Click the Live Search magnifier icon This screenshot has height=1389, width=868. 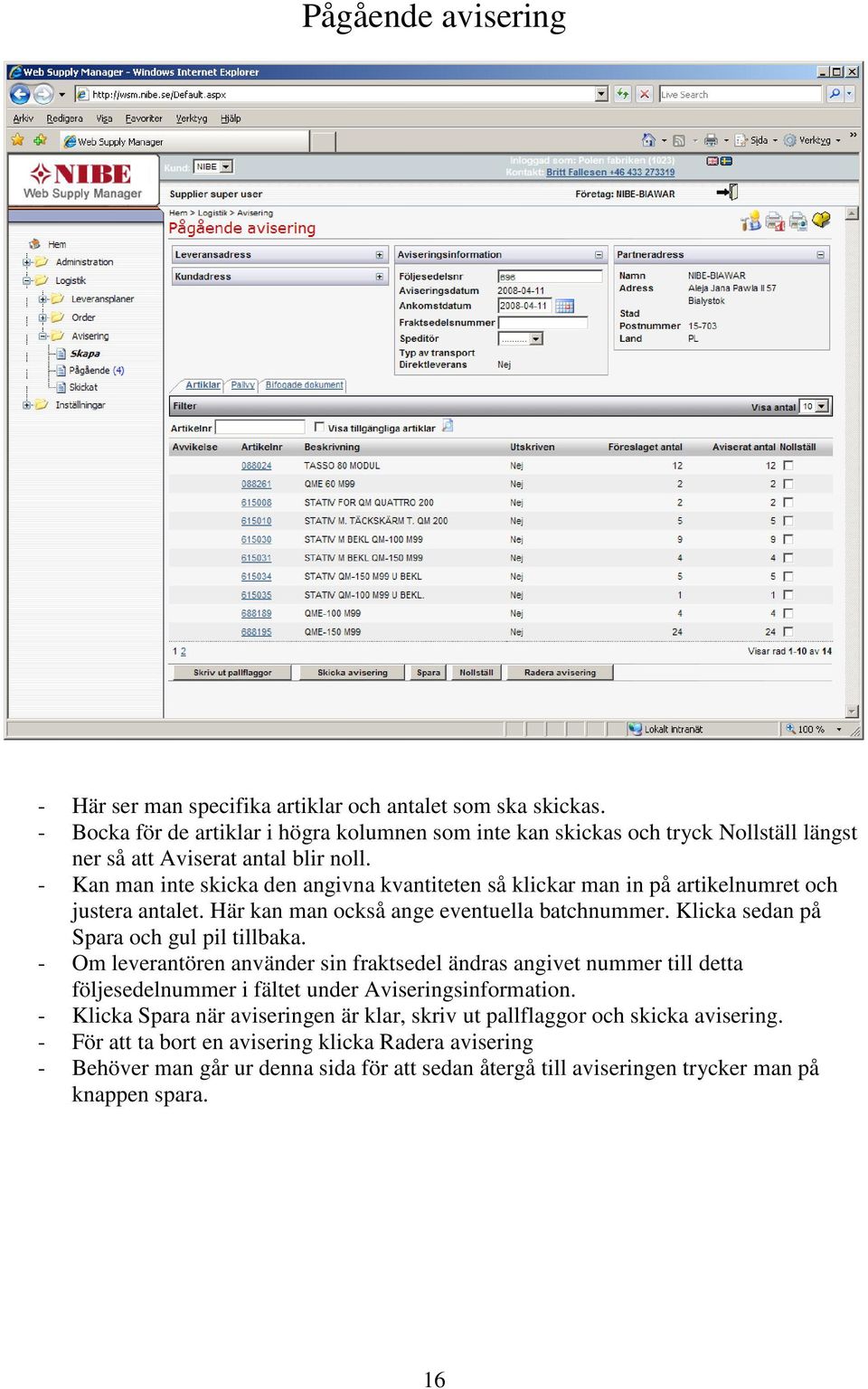(835, 93)
